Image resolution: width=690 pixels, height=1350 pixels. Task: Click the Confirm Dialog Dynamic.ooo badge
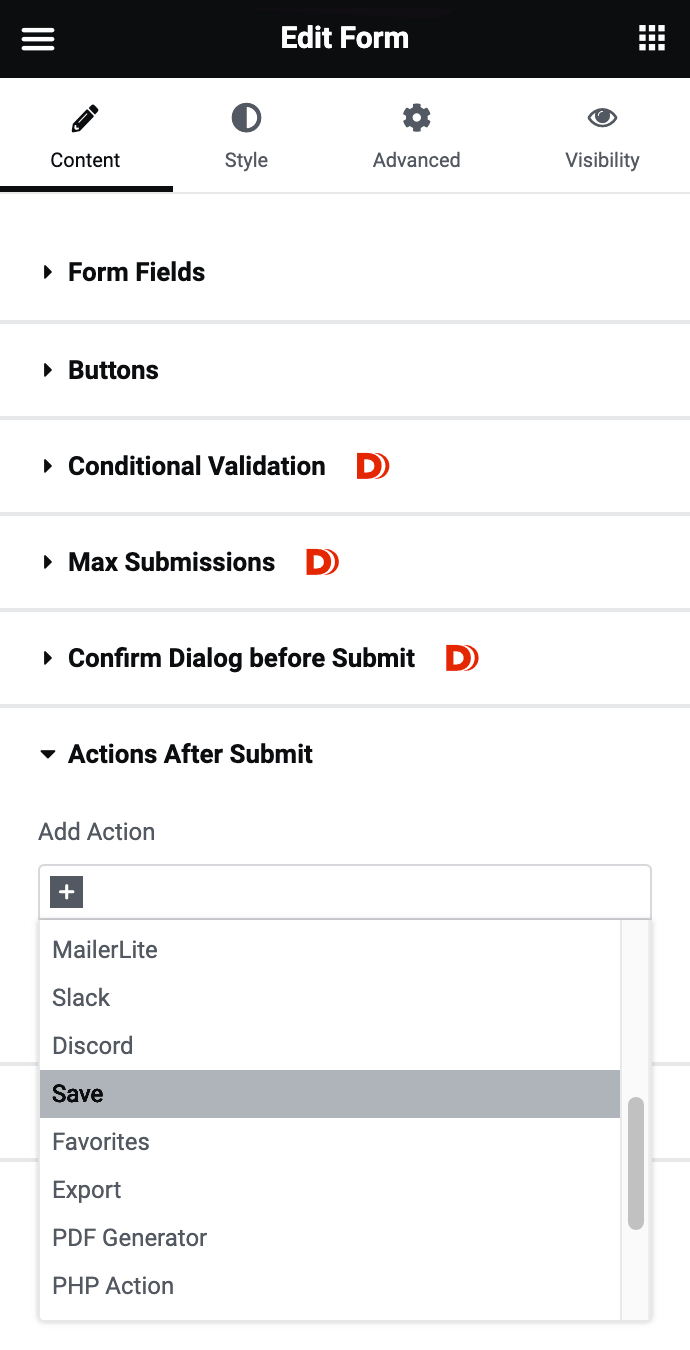(x=462, y=658)
